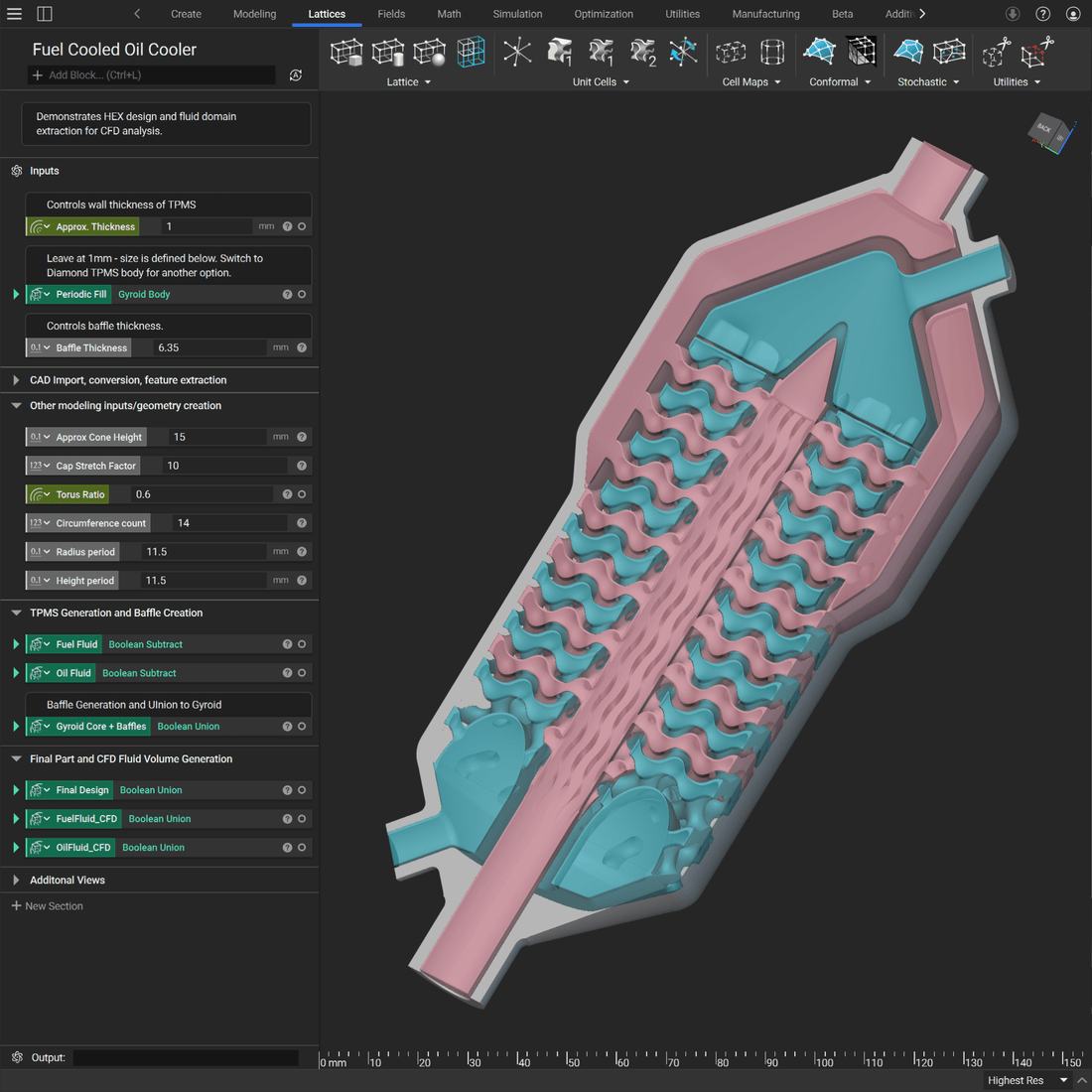Viewport: 1092px width, 1092px height.
Task: Toggle visibility circle for OilFluid_CFD block
Action: click(x=302, y=848)
